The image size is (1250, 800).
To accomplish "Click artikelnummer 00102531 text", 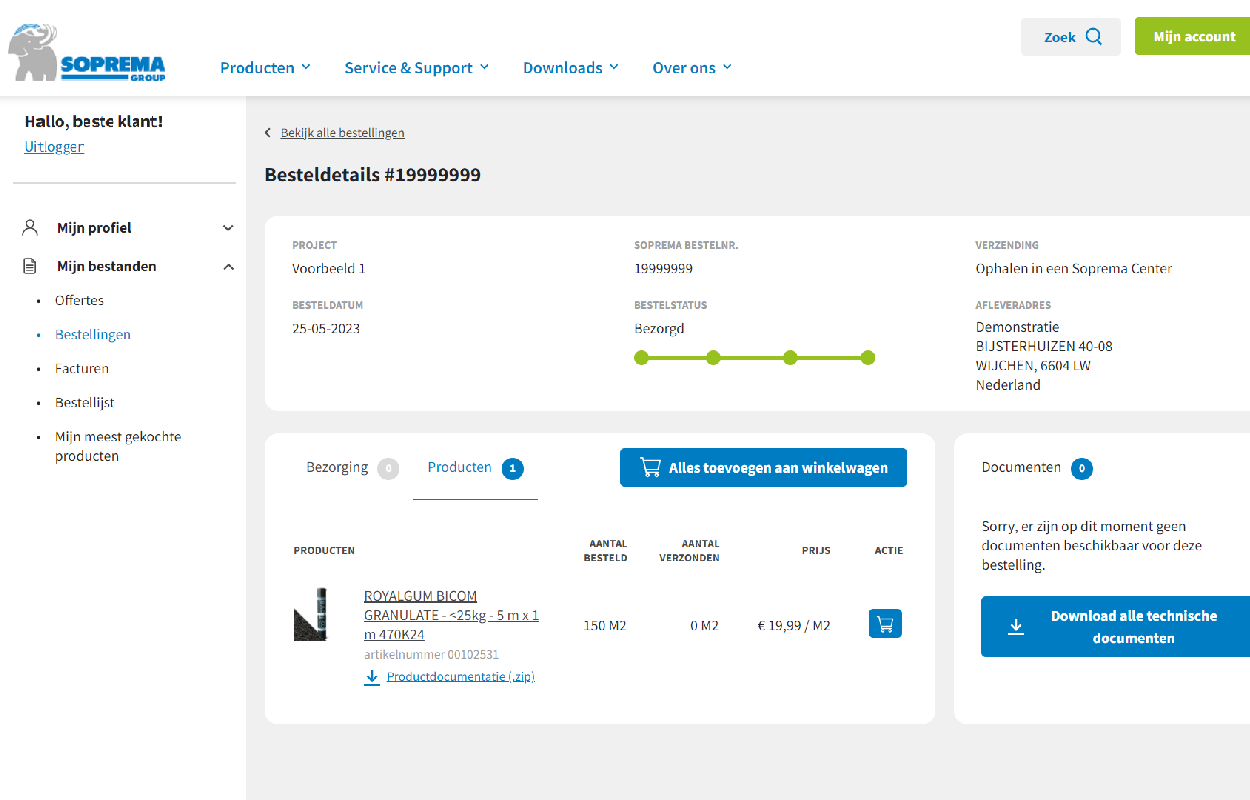I will coord(431,655).
